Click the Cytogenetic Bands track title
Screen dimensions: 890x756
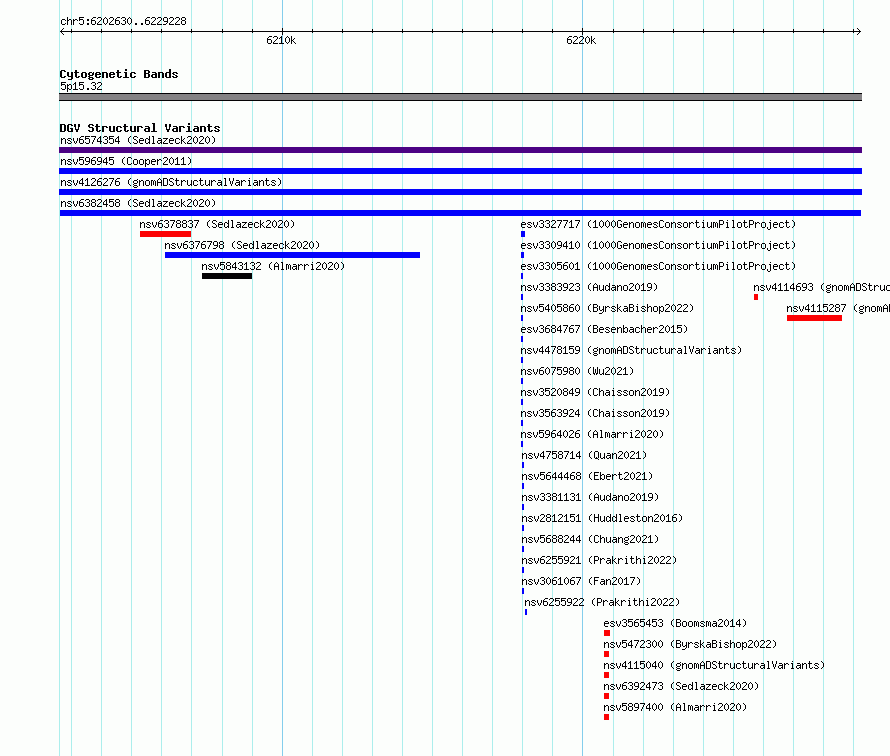coord(119,74)
